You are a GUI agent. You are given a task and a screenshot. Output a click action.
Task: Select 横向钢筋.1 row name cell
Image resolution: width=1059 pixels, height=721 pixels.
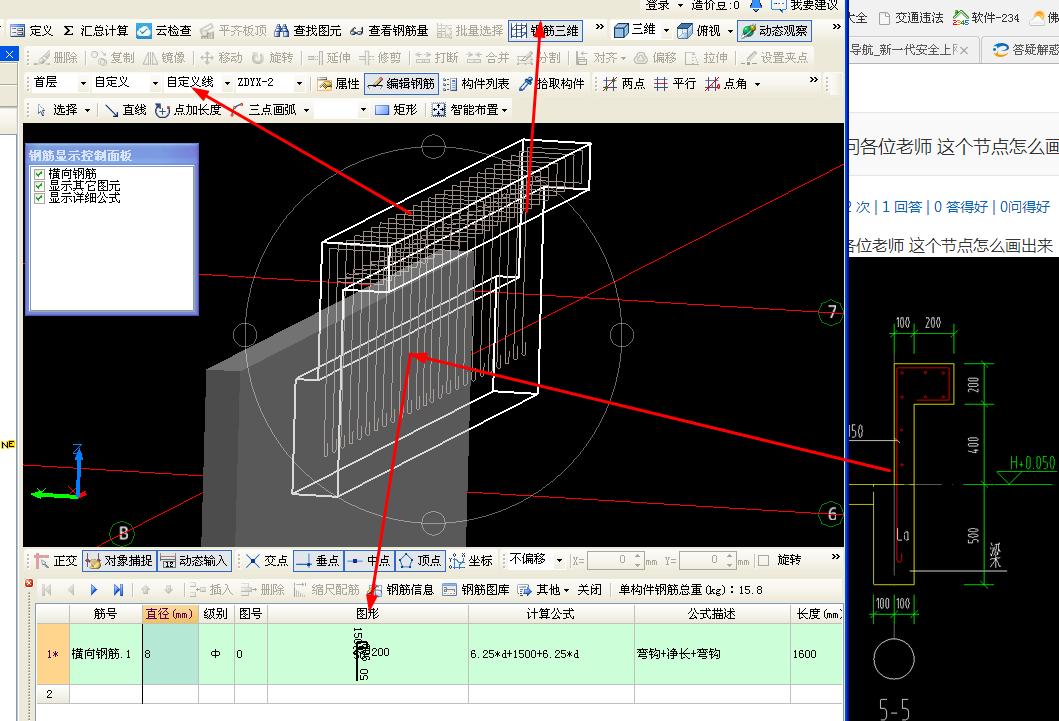click(106, 654)
